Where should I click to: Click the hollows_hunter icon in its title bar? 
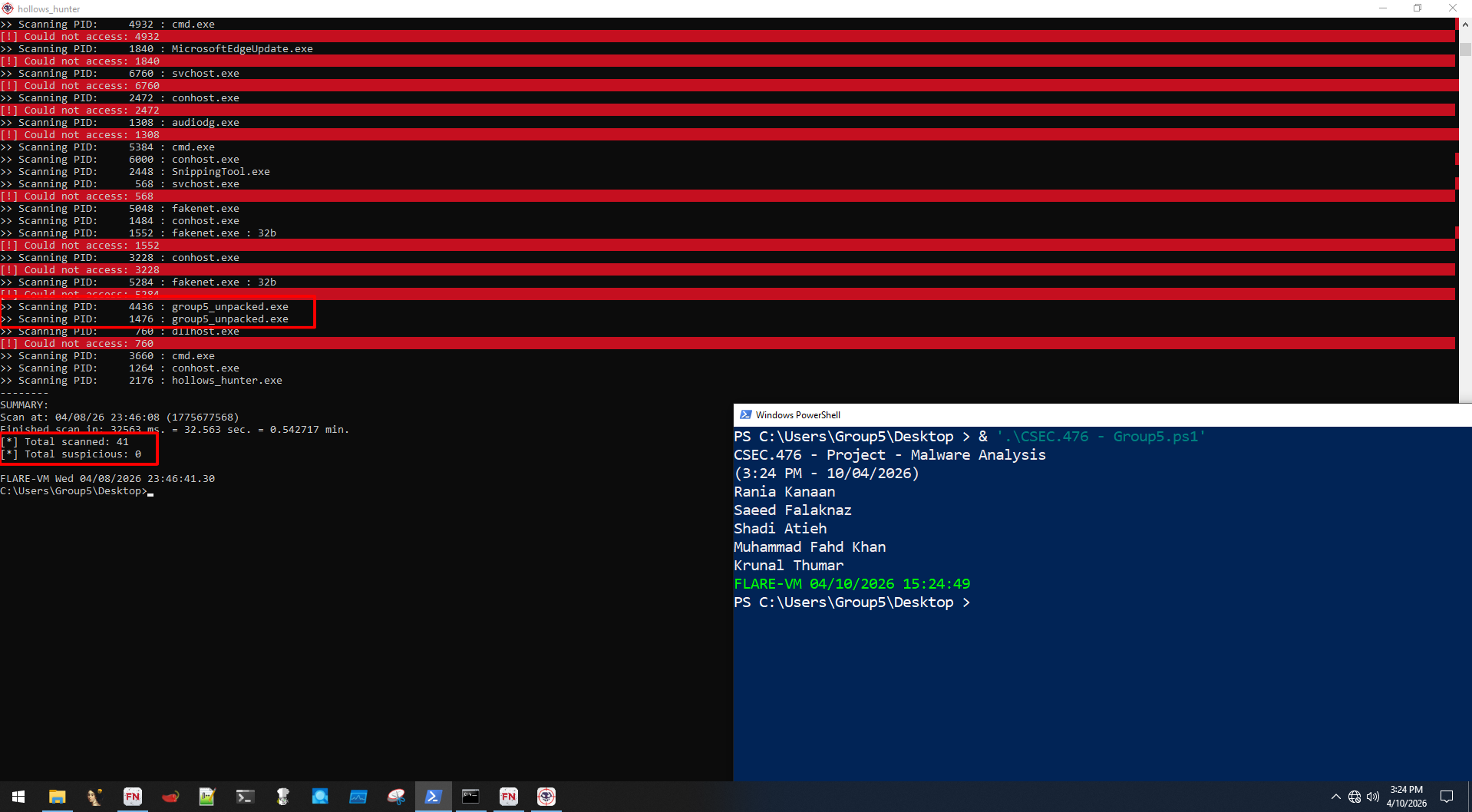coord(7,8)
